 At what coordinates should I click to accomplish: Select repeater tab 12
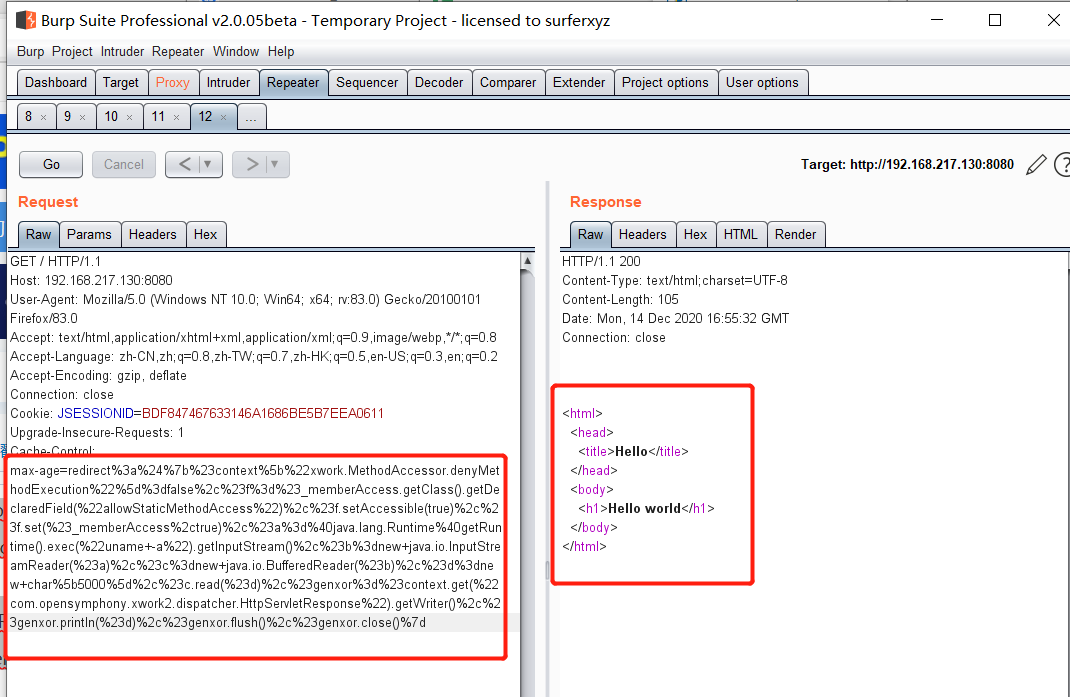(x=205, y=117)
